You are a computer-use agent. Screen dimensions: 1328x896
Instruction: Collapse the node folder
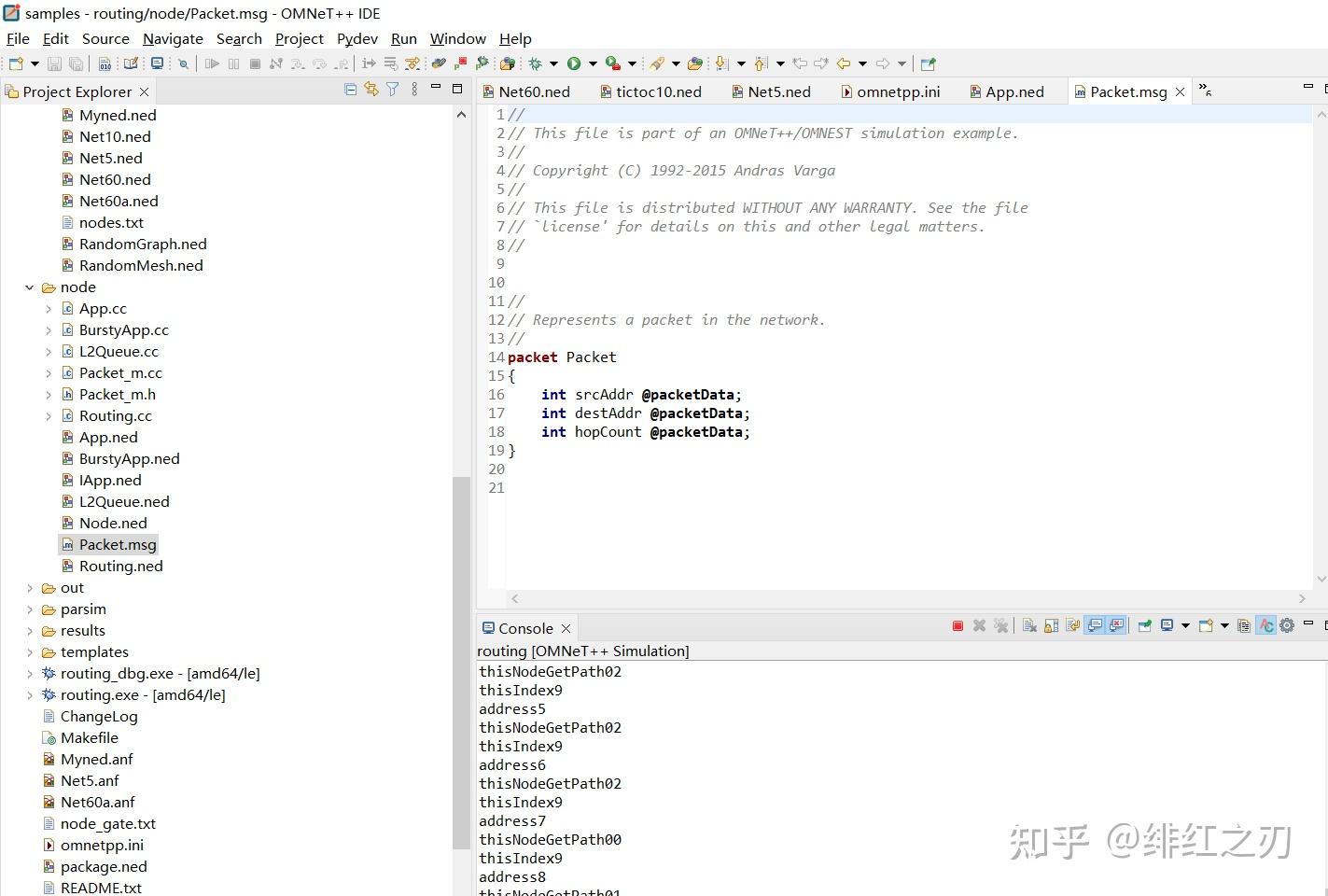tap(30, 287)
